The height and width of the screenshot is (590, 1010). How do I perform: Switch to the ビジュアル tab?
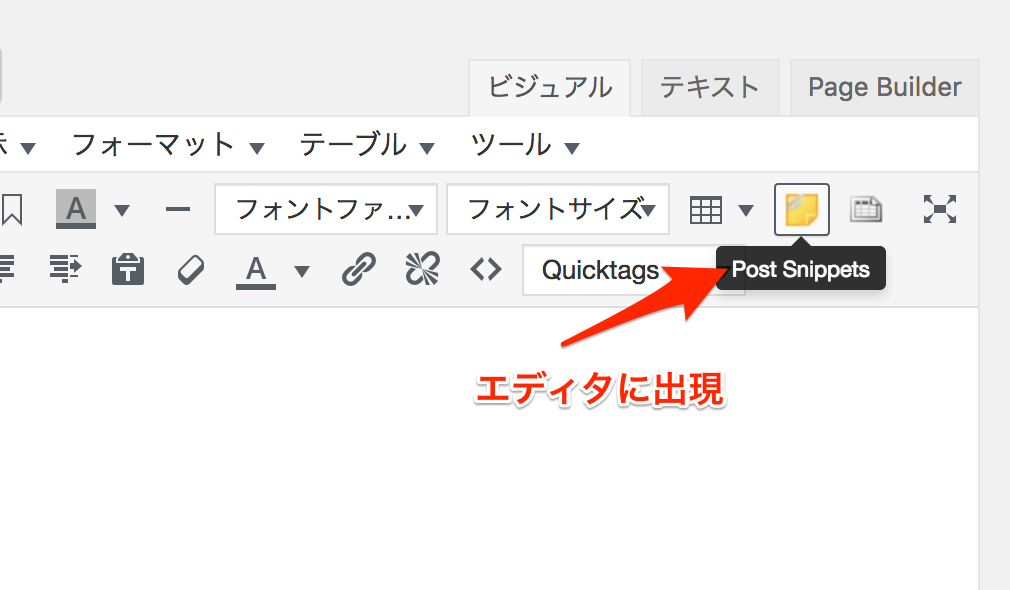tap(549, 88)
